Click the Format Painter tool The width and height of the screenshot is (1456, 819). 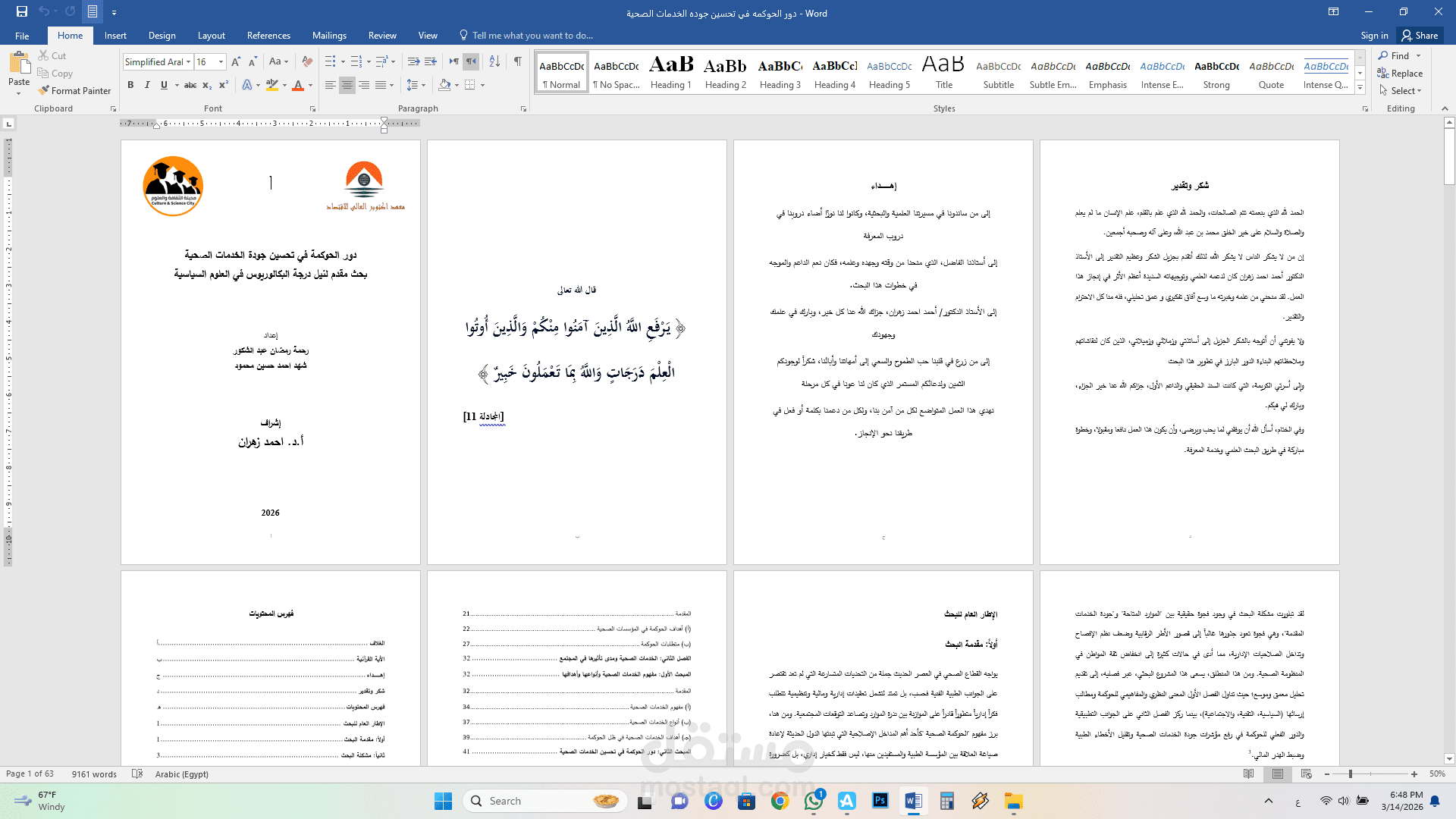[74, 90]
